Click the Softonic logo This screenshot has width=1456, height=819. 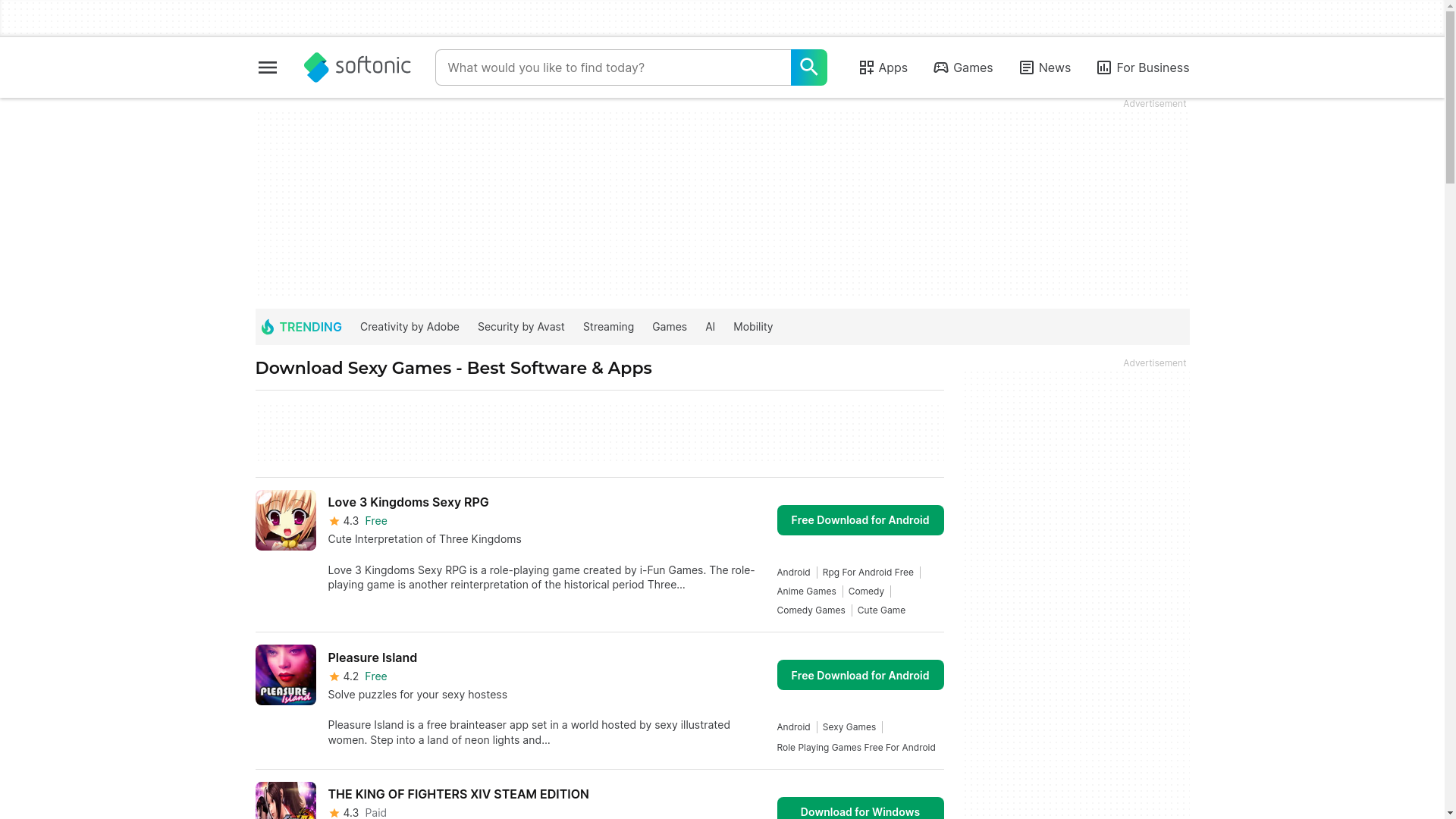(357, 67)
